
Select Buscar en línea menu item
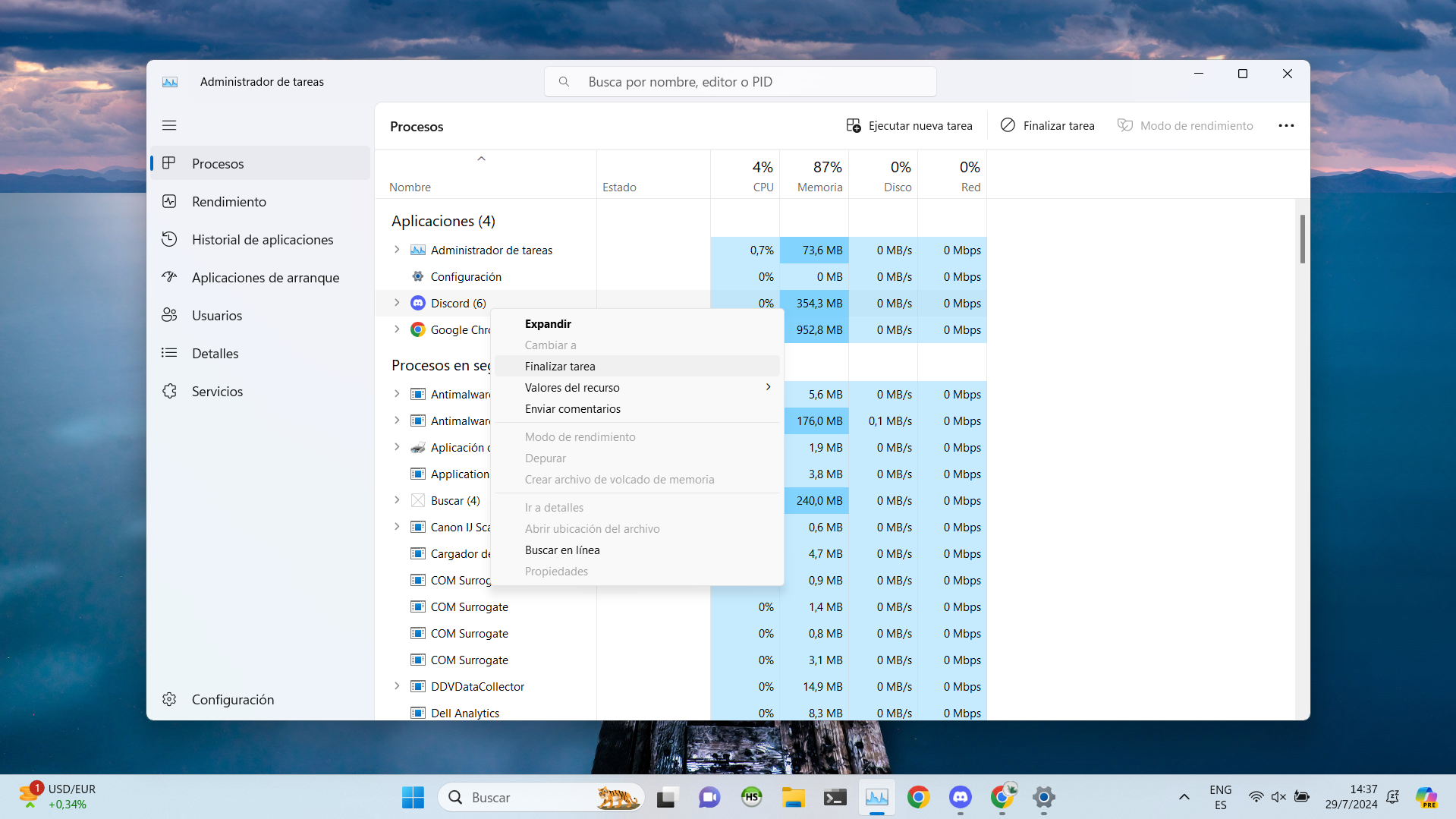637,550
